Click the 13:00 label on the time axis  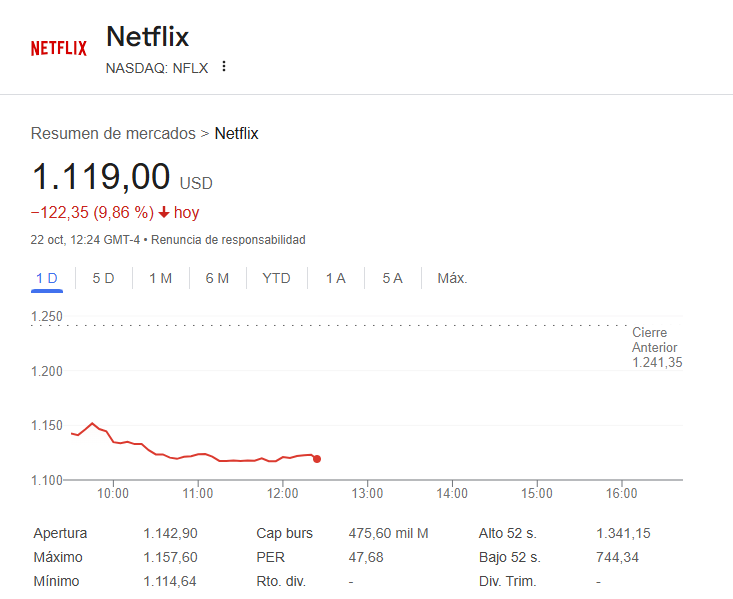368,493
